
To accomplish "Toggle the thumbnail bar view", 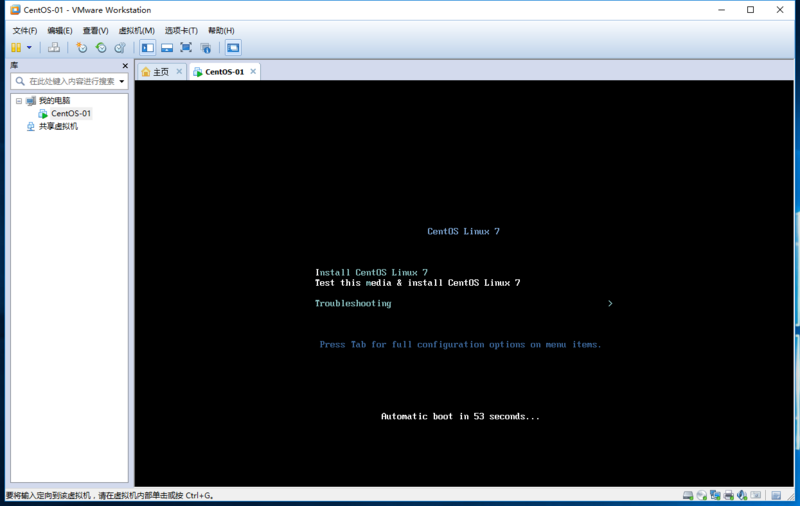I will click(x=167, y=47).
